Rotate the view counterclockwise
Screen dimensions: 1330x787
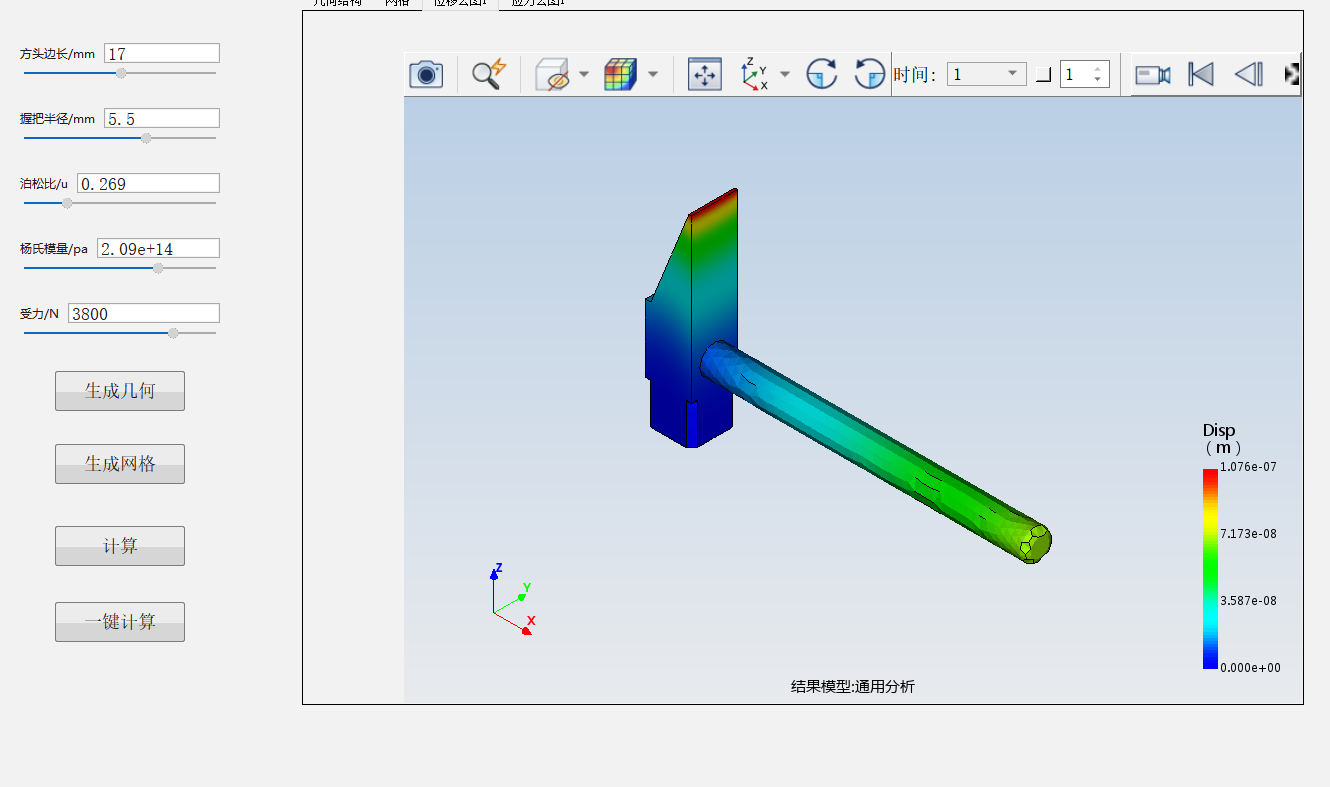coord(870,74)
